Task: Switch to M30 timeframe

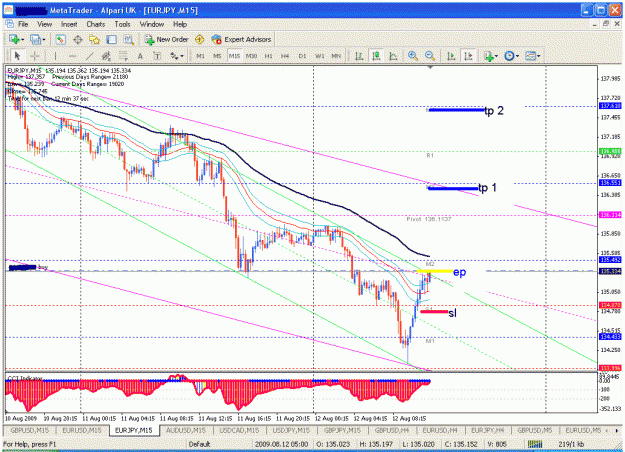Action: [252, 56]
